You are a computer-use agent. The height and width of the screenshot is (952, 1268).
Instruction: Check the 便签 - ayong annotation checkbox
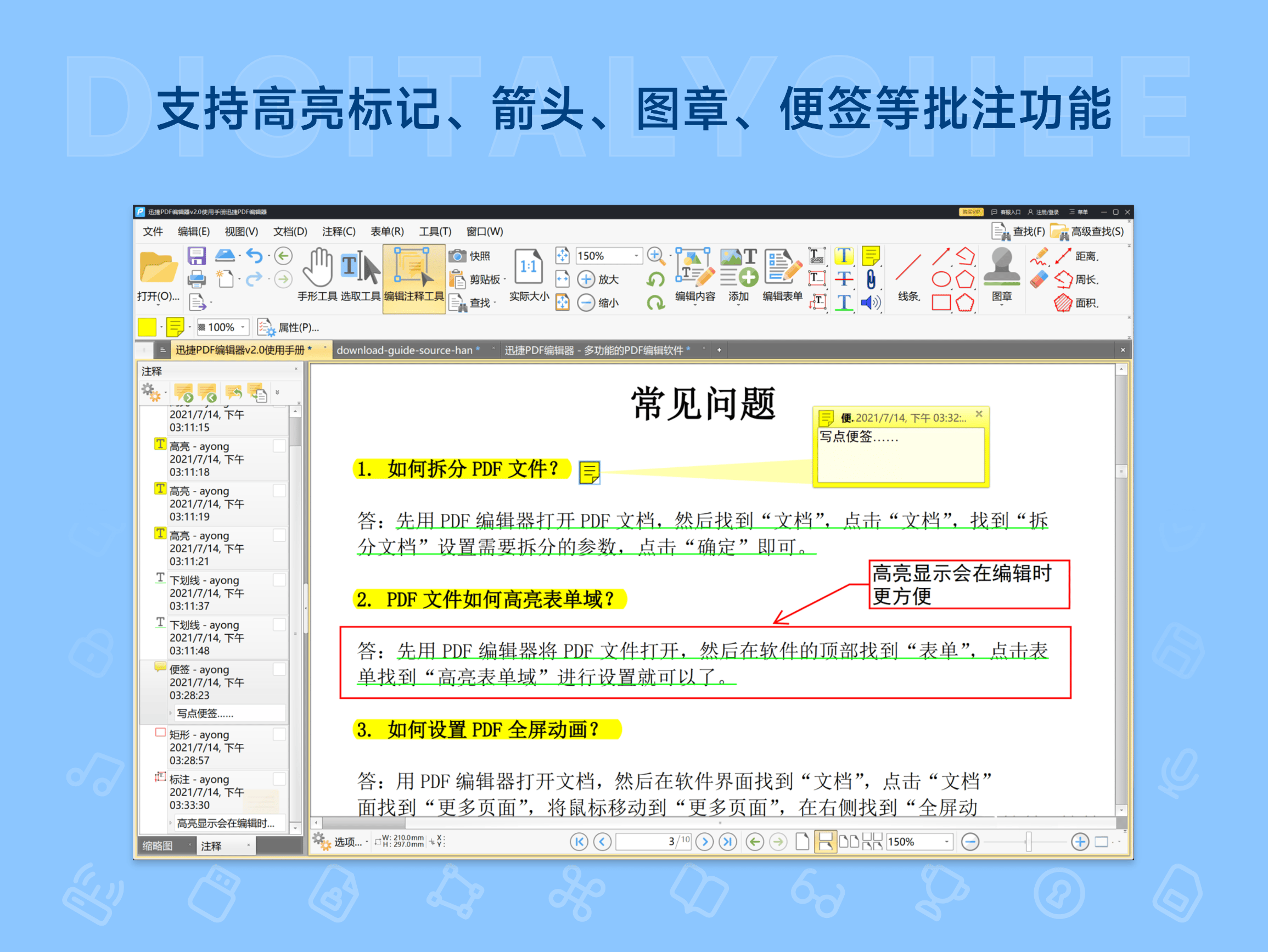[279, 669]
